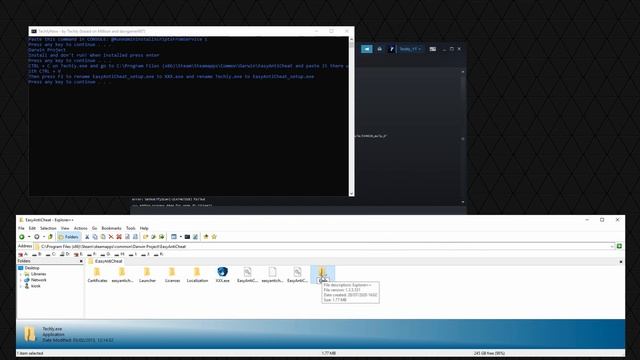Open the Go menu
The image size is (640, 360).
94,228
